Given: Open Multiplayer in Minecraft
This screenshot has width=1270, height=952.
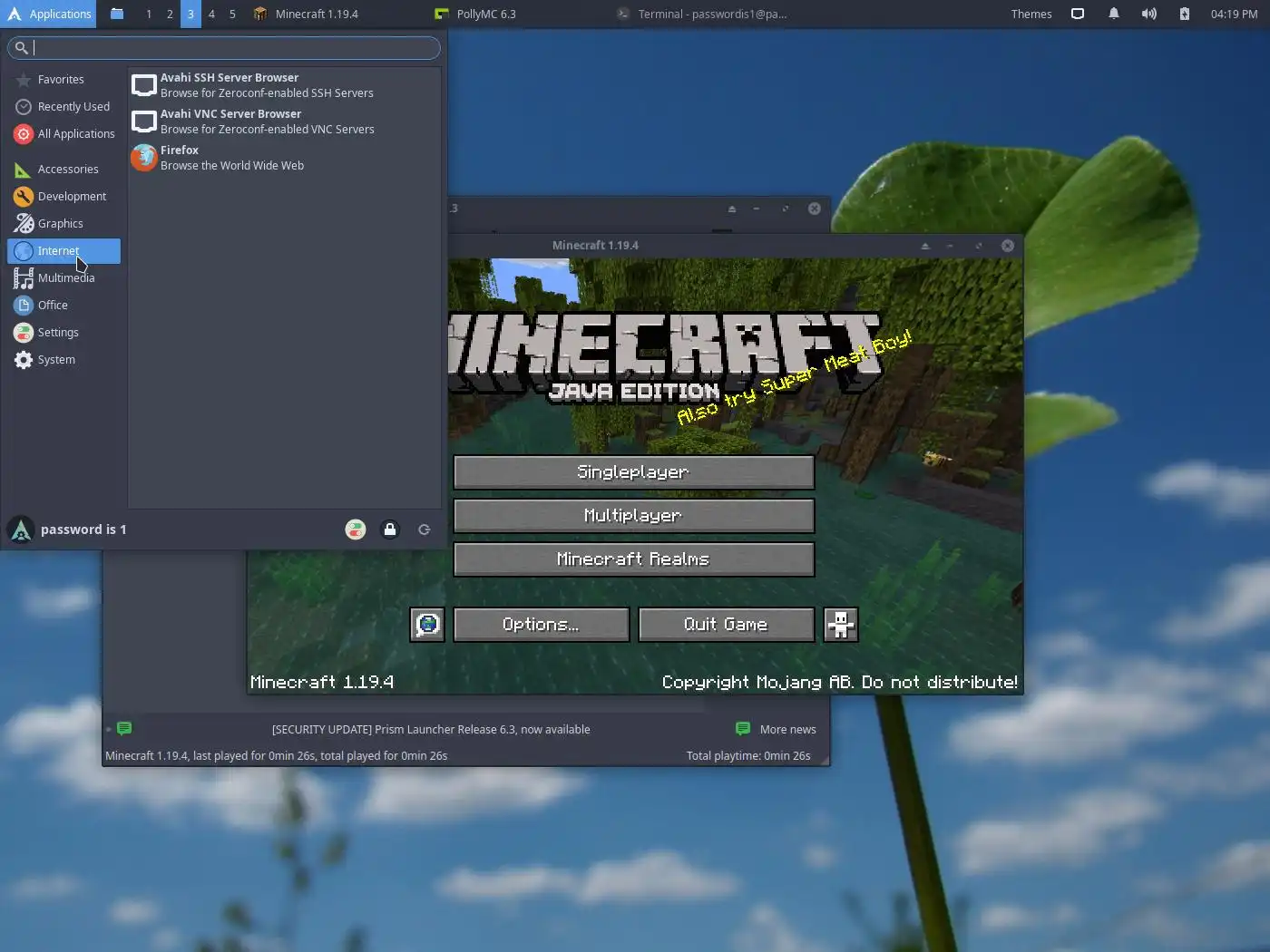Looking at the screenshot, I should click(633, 515).
